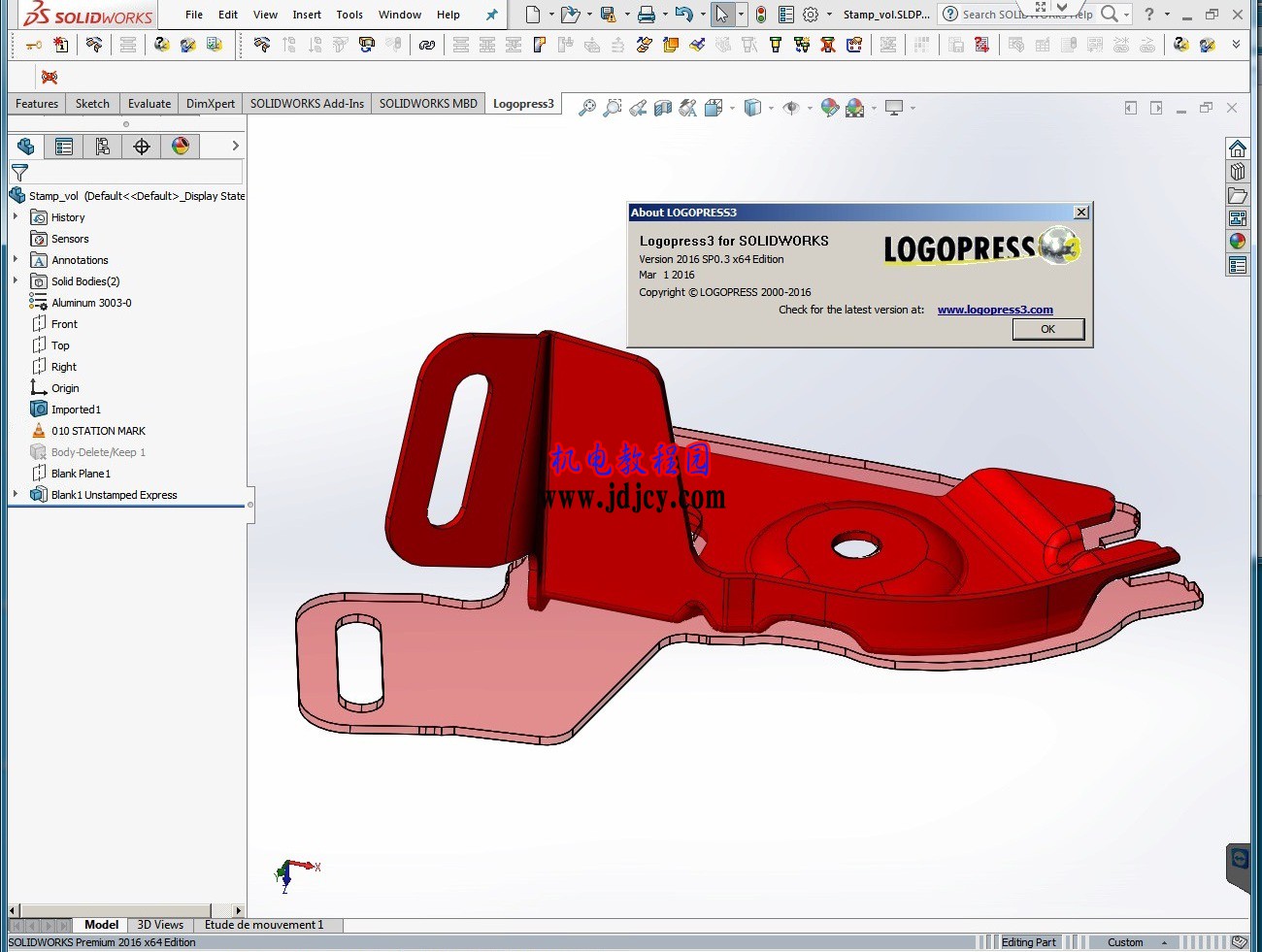Screen dimensions: 1262x952
Task: Click the Rebuild traffic light icon
Action: pos(761,15)
